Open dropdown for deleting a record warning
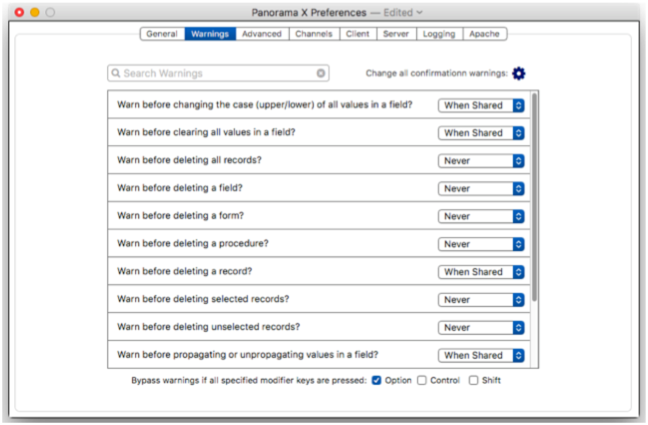The width and height of the screenshot is (648, 425). click(x=481, y=272)
